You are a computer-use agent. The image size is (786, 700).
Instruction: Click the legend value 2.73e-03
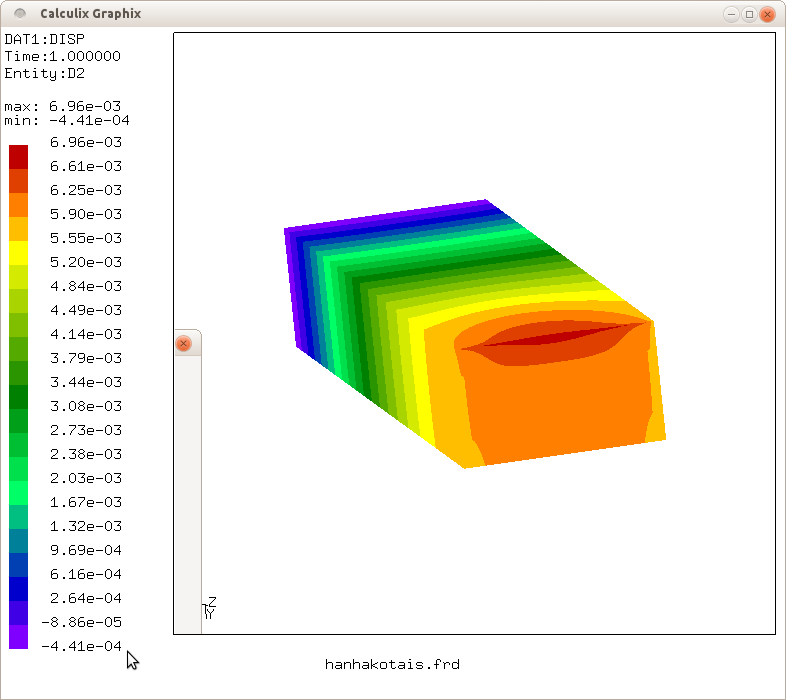(x=86, y=430)
